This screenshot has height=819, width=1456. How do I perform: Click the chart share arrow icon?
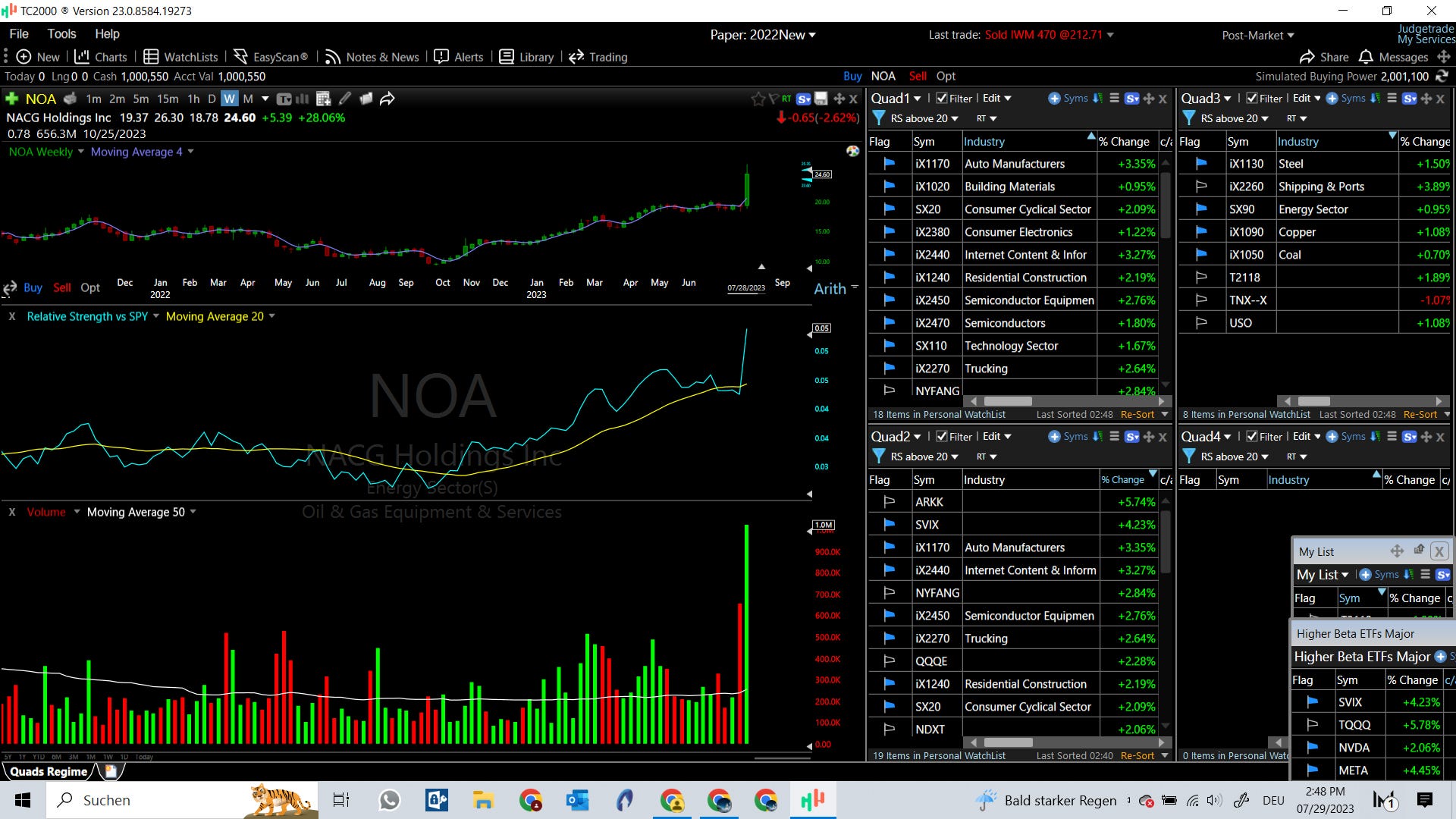pyautogui.click(x=388, y=99)
